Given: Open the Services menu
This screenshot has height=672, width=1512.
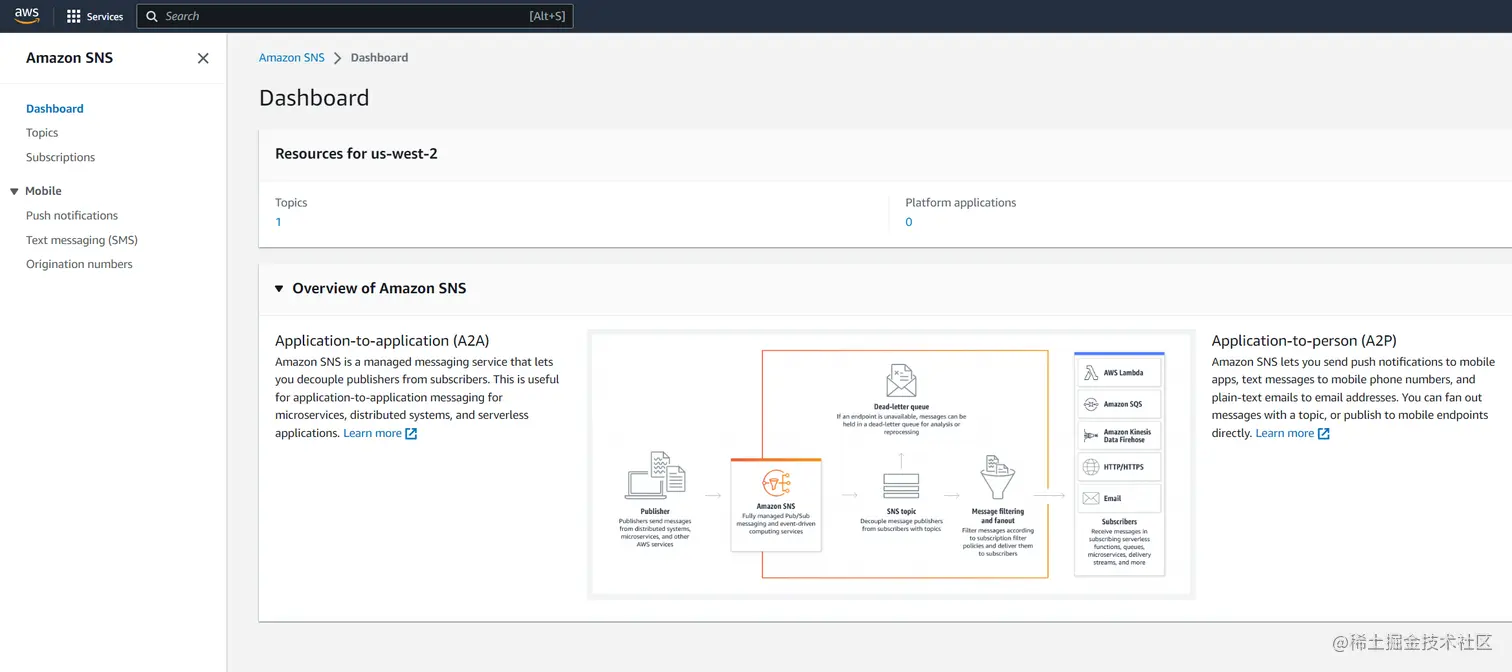Looking at the screenshot, I should click(95, 16).
